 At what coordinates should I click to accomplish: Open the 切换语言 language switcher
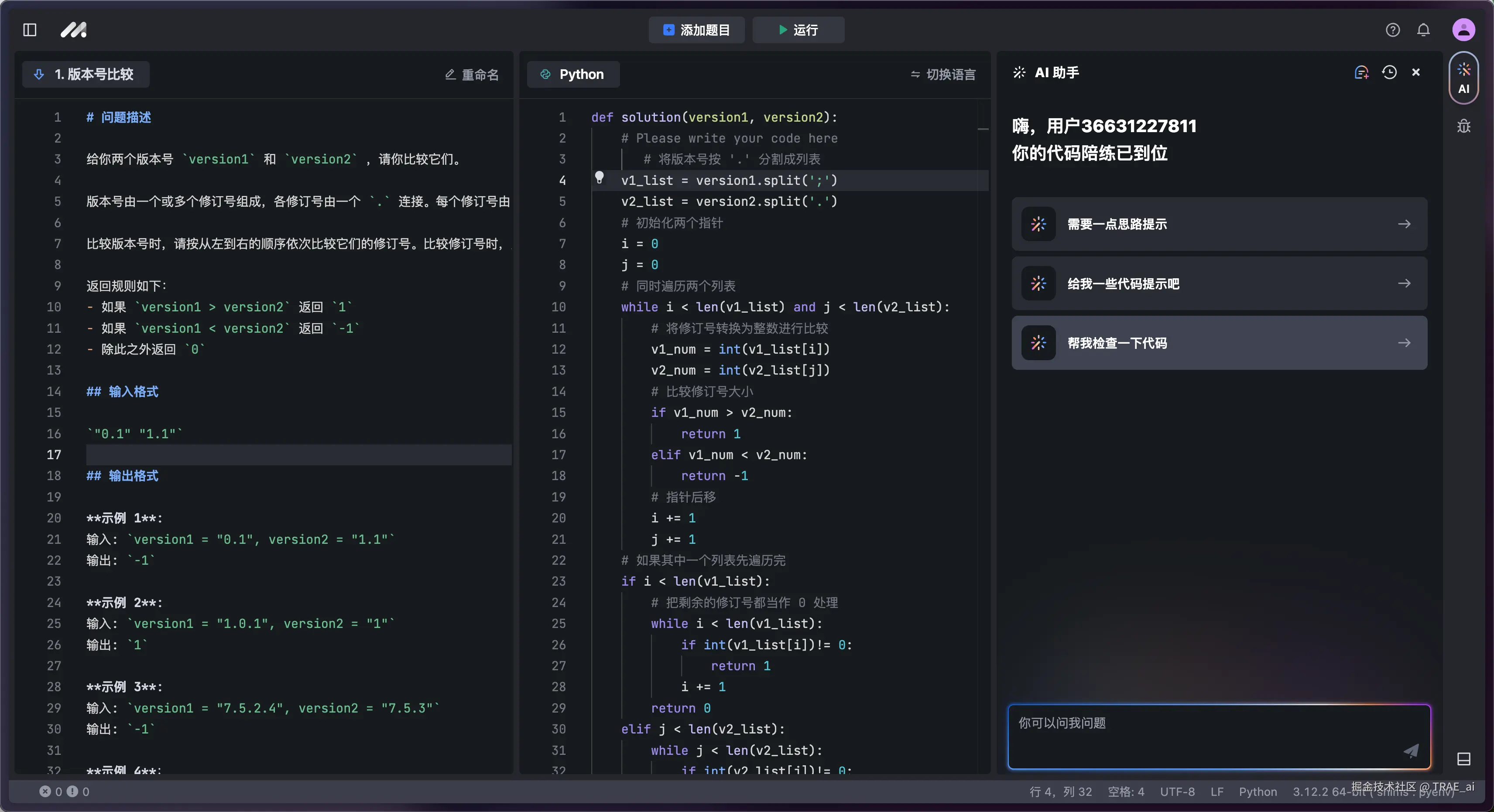943,74
